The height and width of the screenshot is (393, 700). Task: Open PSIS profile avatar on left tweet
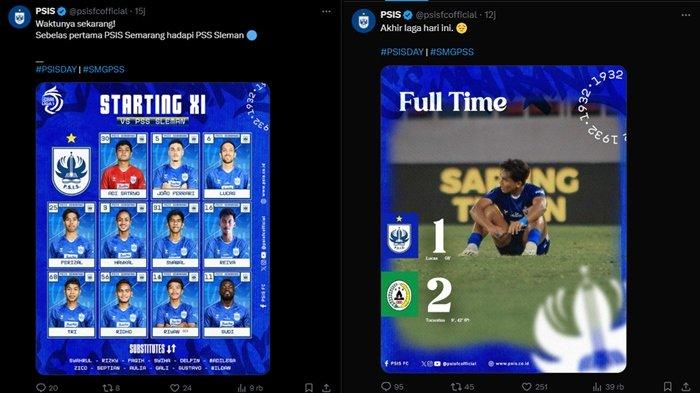tap(19, 18)
